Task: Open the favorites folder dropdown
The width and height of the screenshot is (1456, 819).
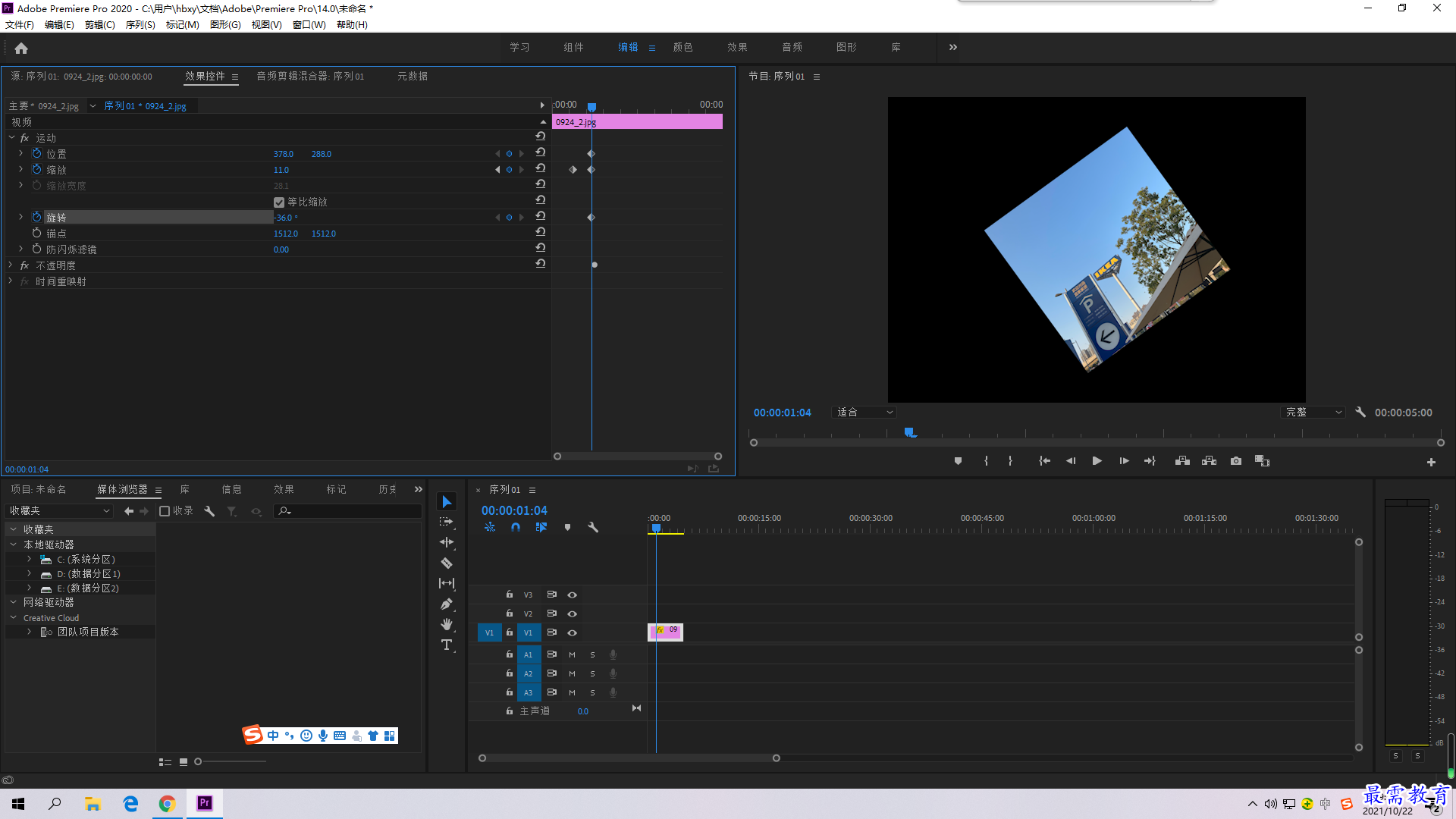Action: (x=59, y=511)
